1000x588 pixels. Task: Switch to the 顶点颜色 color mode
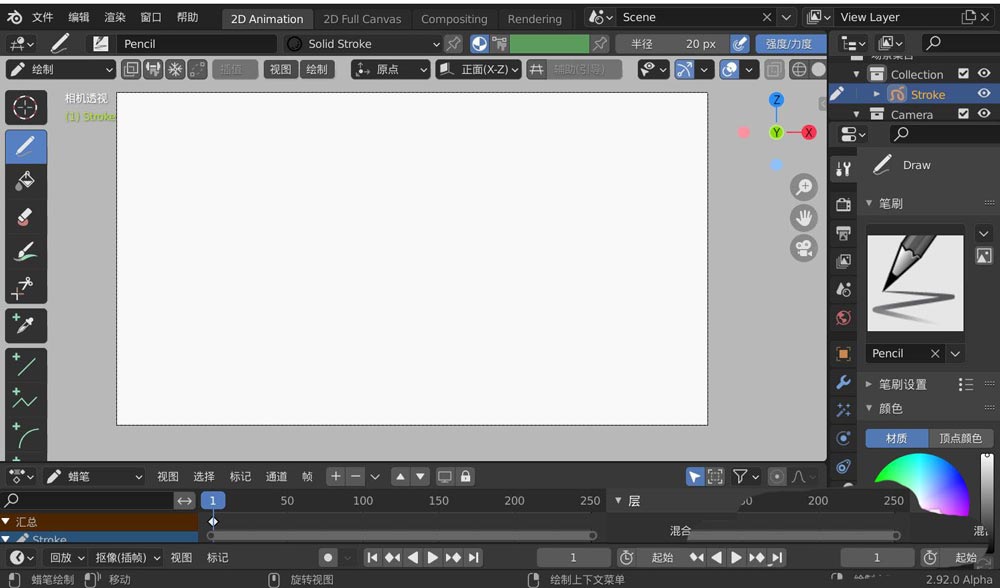pos(960,438)
